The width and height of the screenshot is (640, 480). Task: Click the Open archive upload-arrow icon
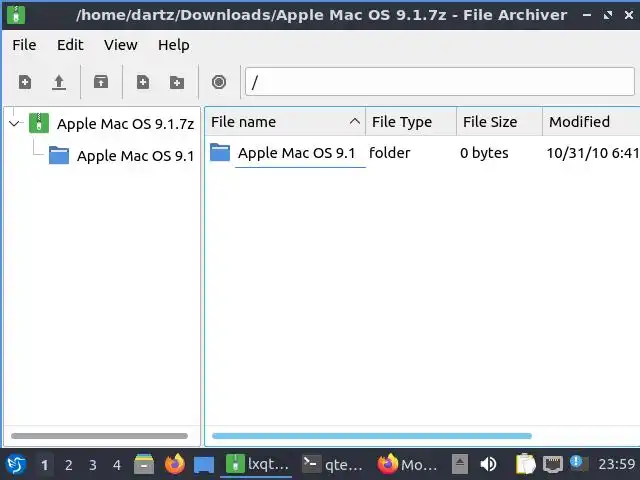coord(59,82)
